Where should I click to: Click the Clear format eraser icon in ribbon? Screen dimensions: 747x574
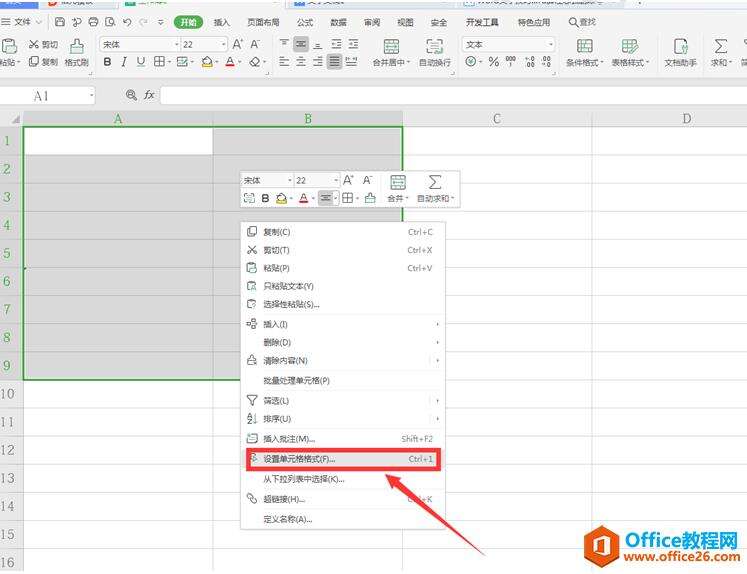point(255,61)
